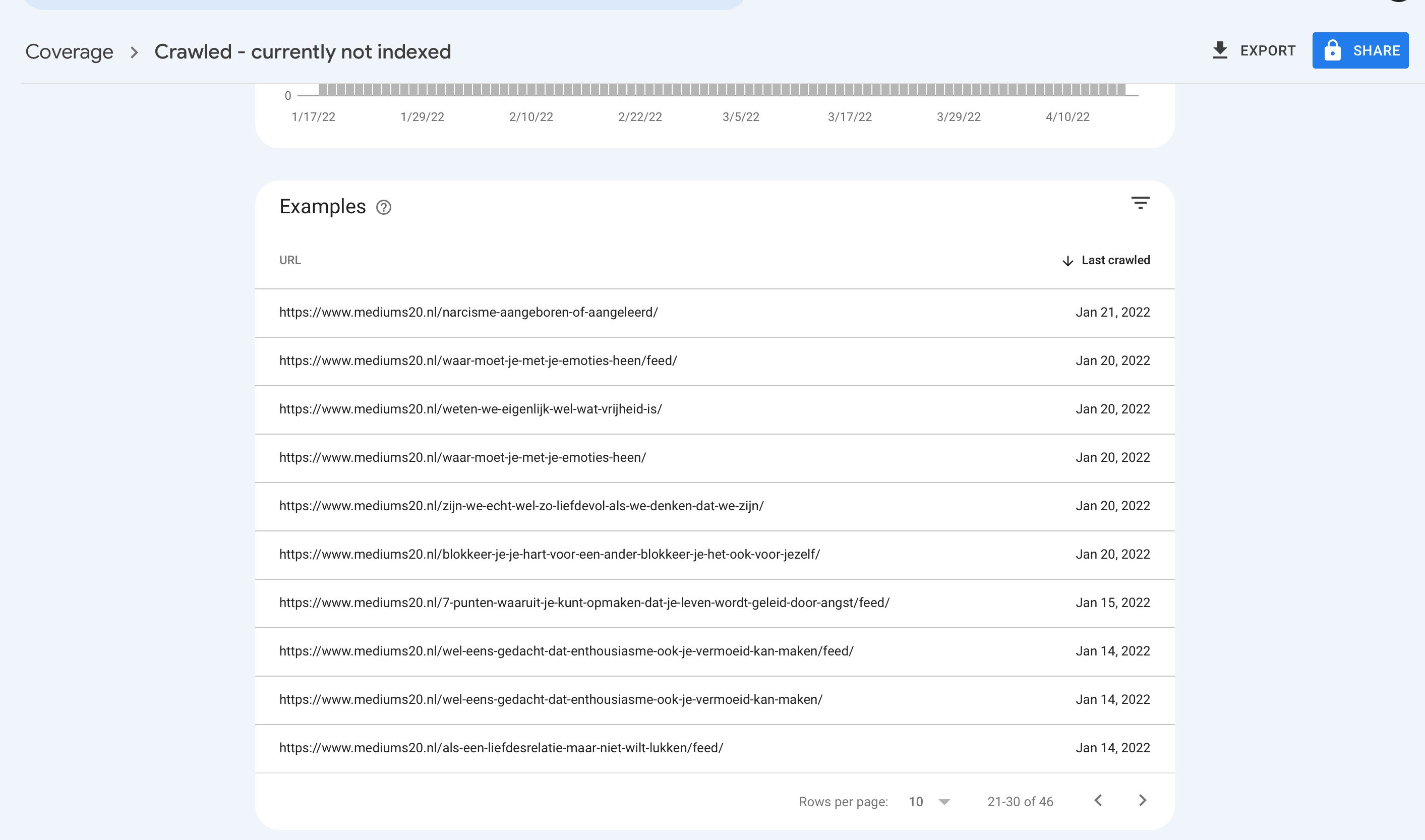
Task: Click the 21-30 of 46 pagination text
Action: click(x=1020, y=802)
